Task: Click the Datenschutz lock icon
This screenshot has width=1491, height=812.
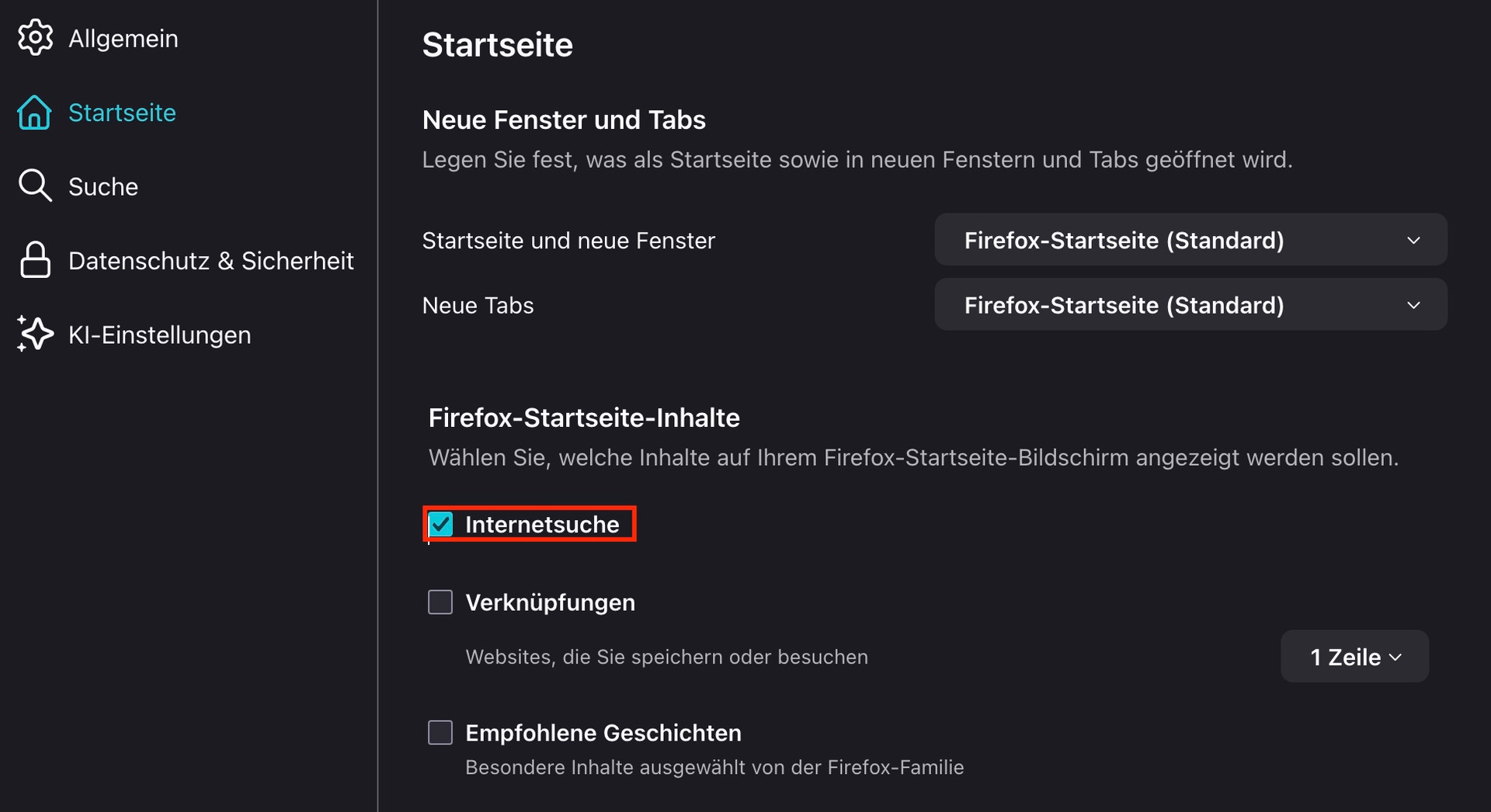Action: point(35,260)
